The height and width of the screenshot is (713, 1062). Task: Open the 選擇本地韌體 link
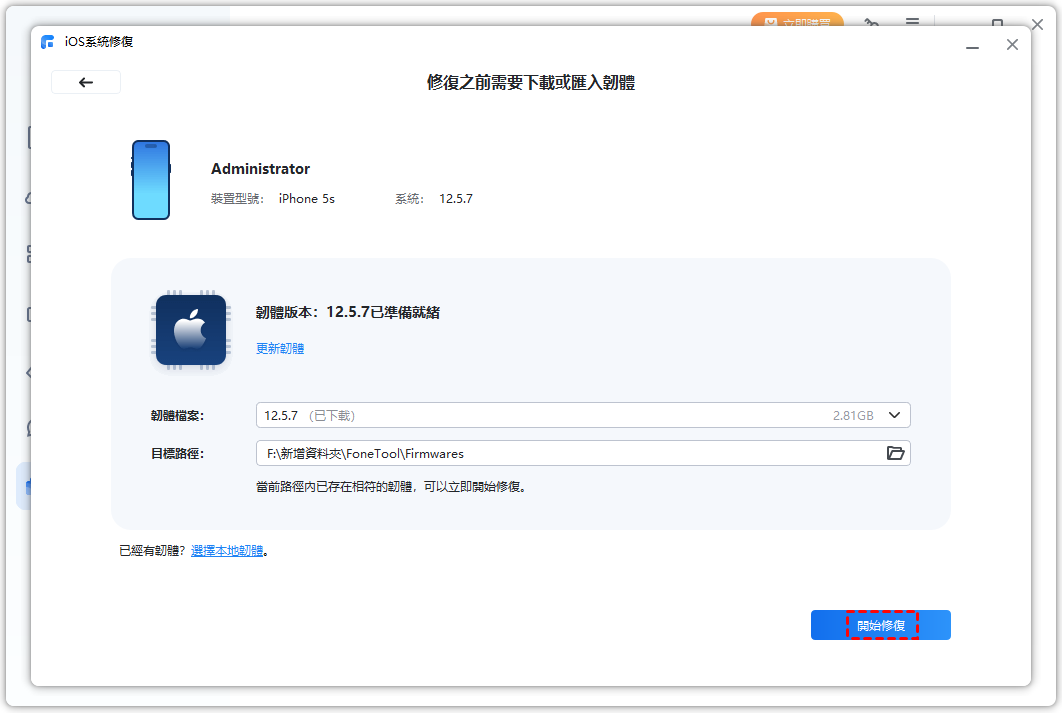[227, 551]
